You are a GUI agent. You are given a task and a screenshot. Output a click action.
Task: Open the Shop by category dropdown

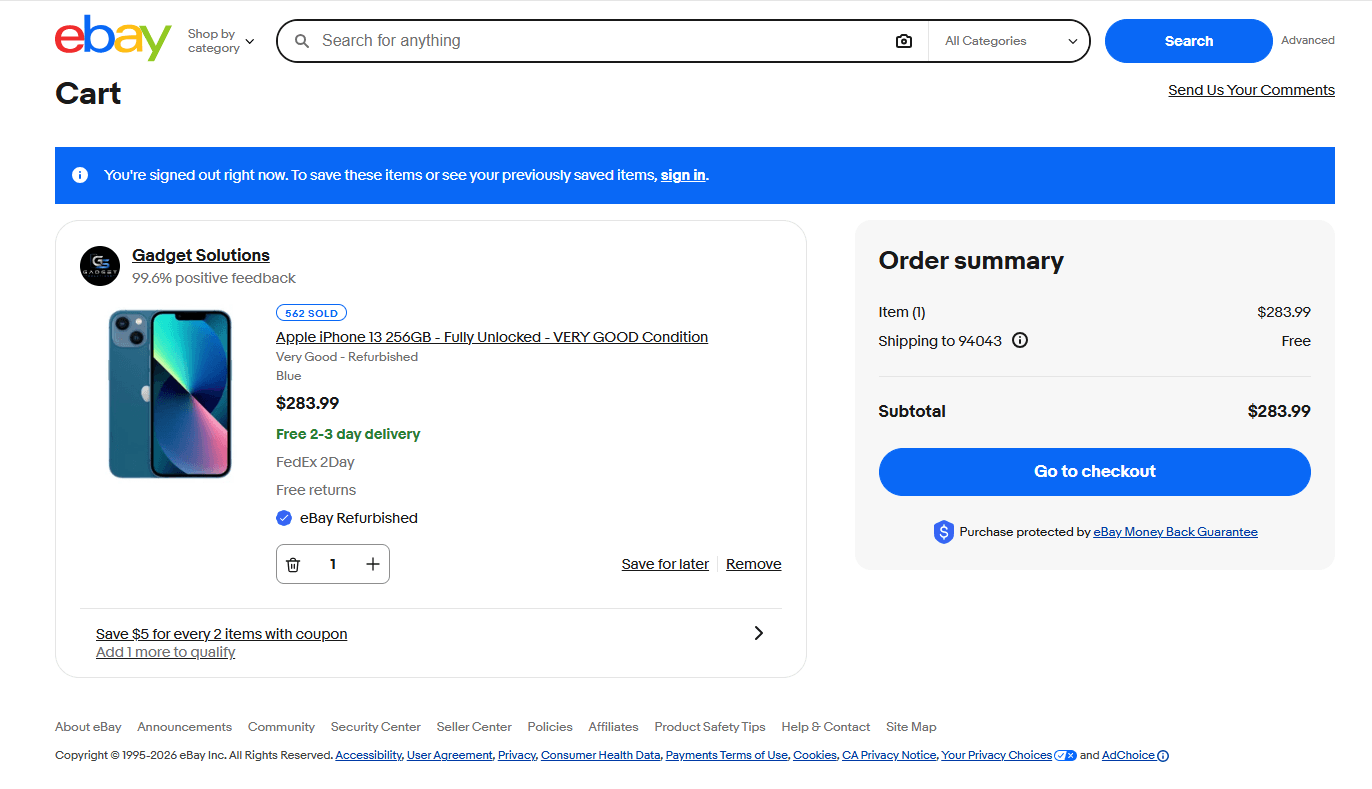(x=221, y=41)
